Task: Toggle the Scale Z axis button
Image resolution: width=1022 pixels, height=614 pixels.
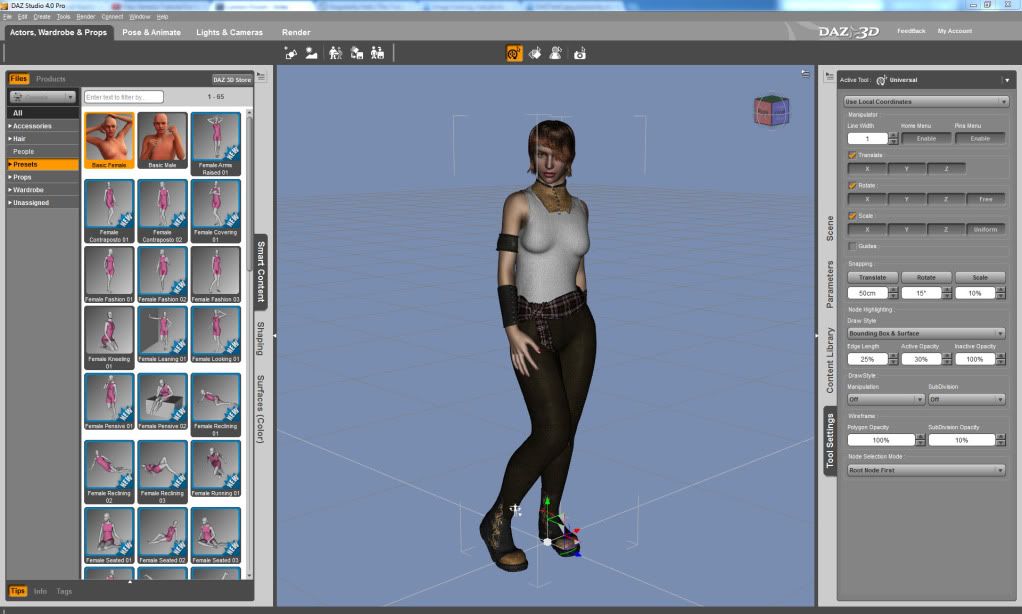Action: point(946,229)
